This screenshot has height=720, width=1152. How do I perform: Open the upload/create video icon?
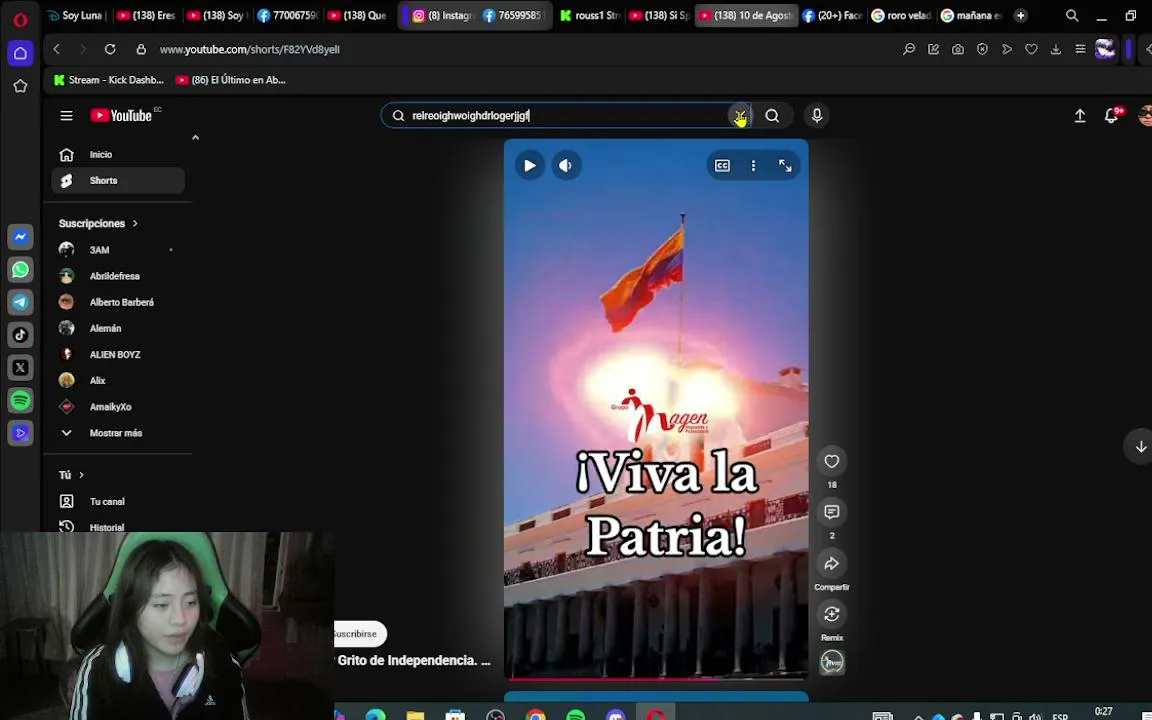[x=1080, y=115]
